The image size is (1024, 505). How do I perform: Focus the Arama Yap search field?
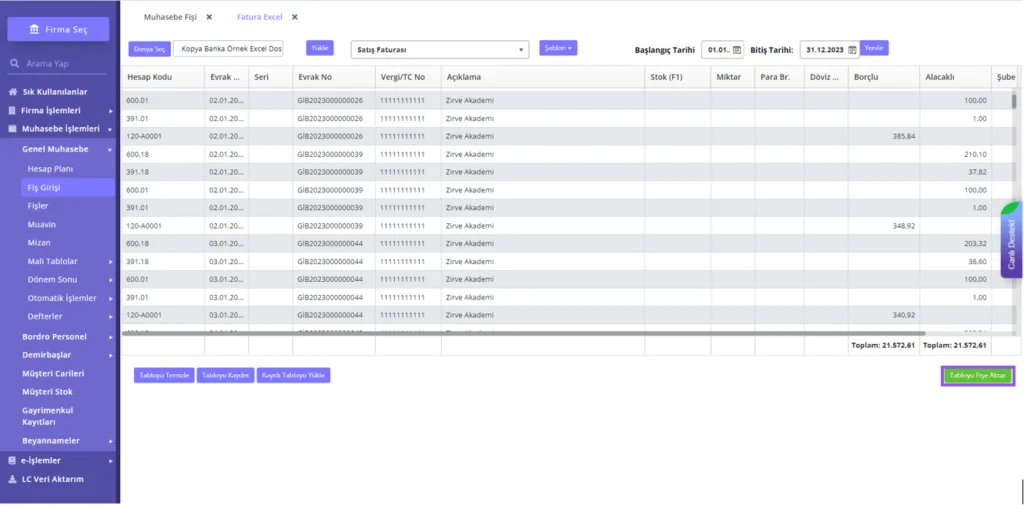[x=59, y=64]
